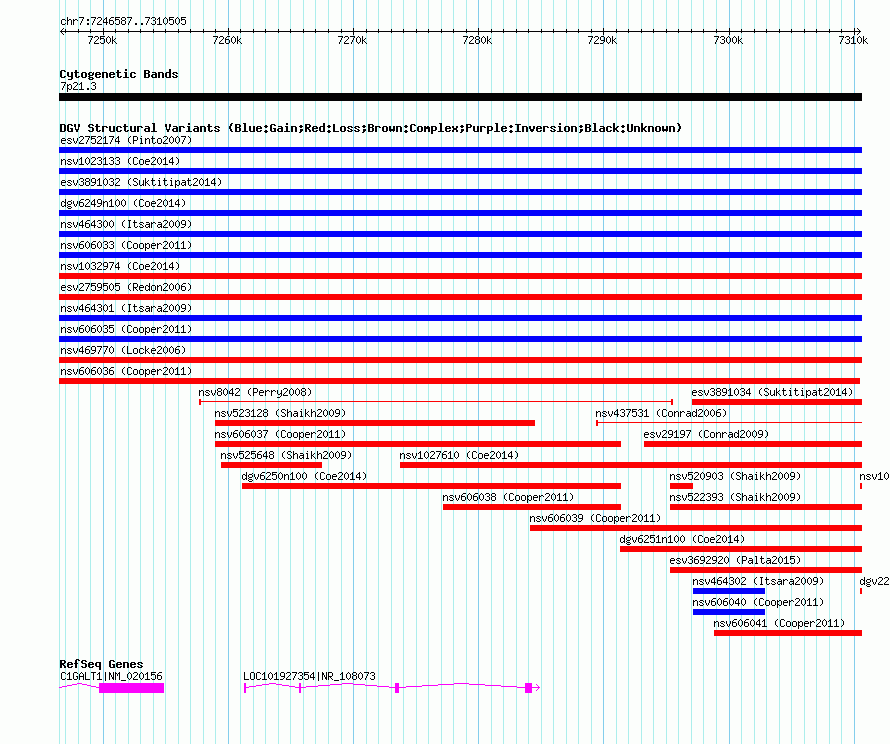Select esv3692920 (Palta2015) label
890x744 pixels.
(735, 560)
